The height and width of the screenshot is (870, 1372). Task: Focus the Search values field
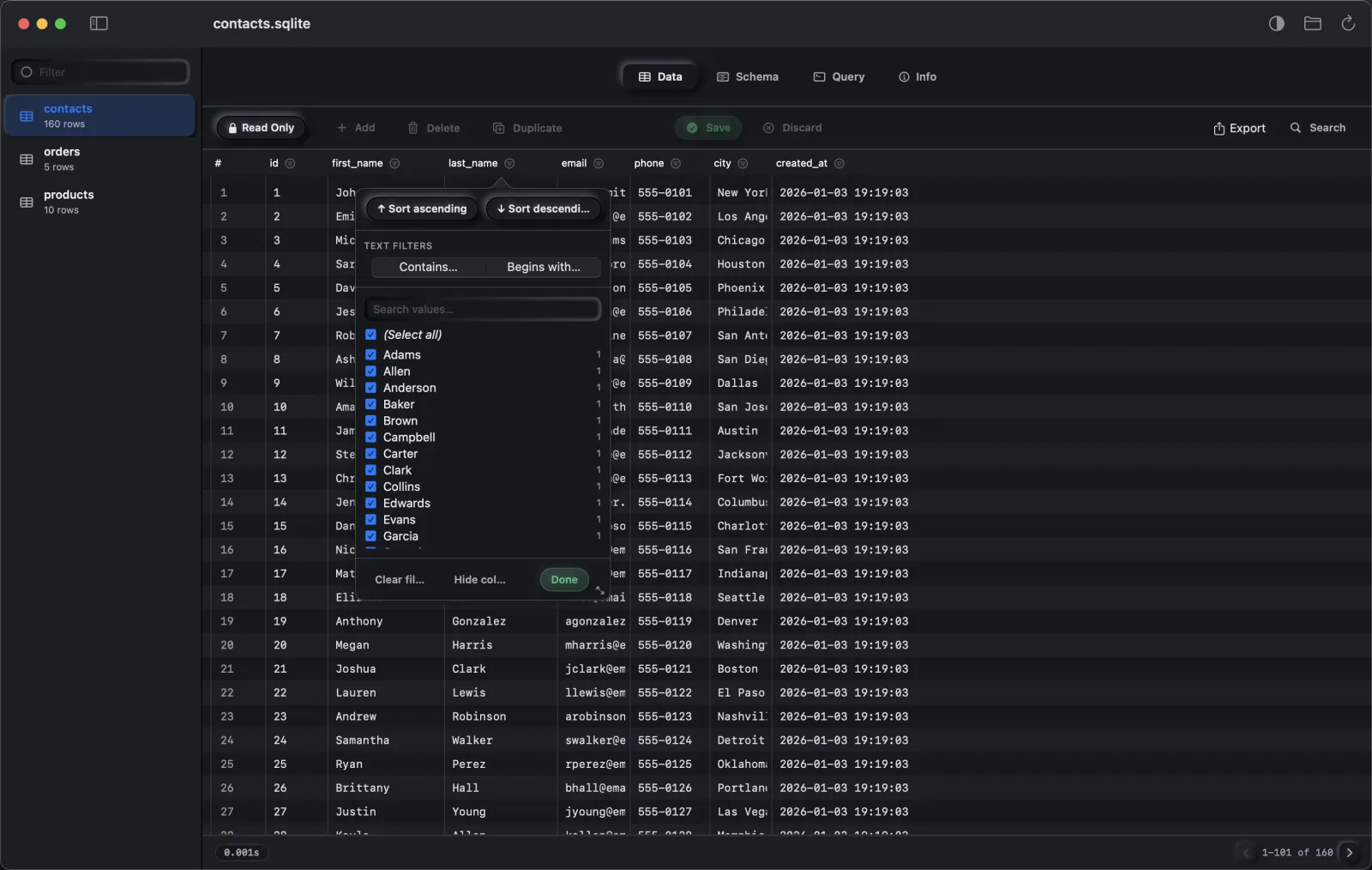coord(483,309)
